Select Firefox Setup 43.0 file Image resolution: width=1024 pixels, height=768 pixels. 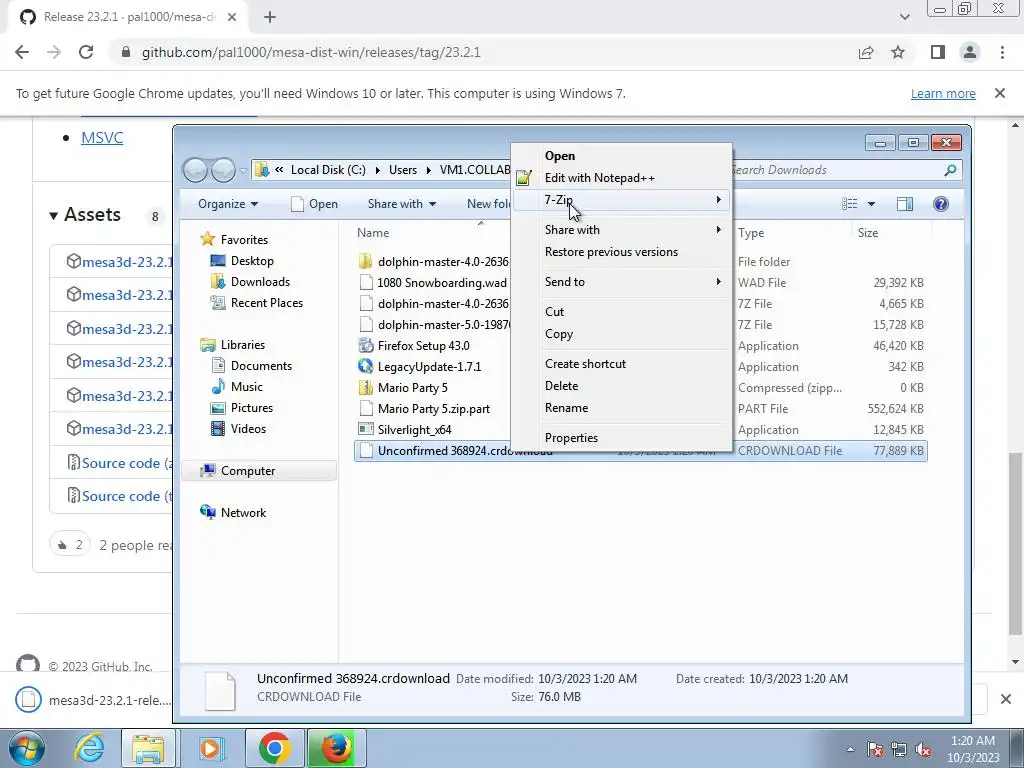(x=423, y=345)
